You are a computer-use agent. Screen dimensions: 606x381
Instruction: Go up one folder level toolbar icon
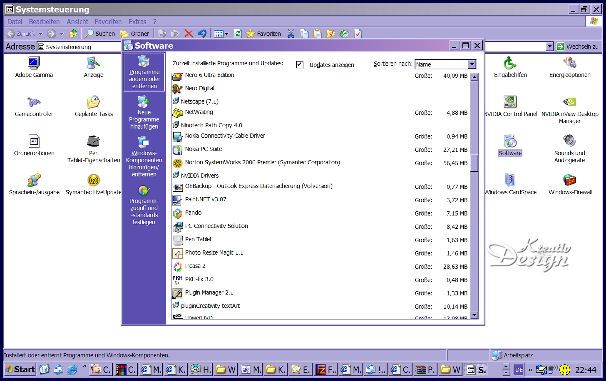pyautogui.click(x=73, y=34)
